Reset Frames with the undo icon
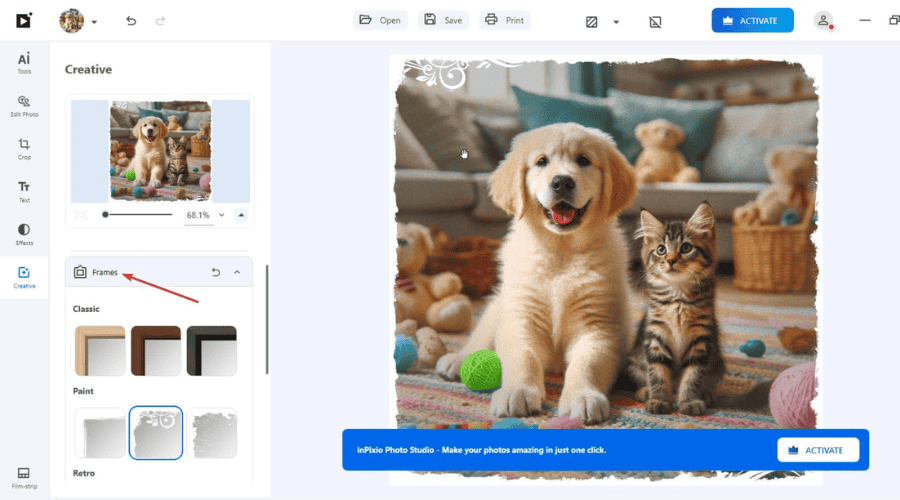Image resolution: width=900 pixels, height=500 pixels. tap(216, 272)
